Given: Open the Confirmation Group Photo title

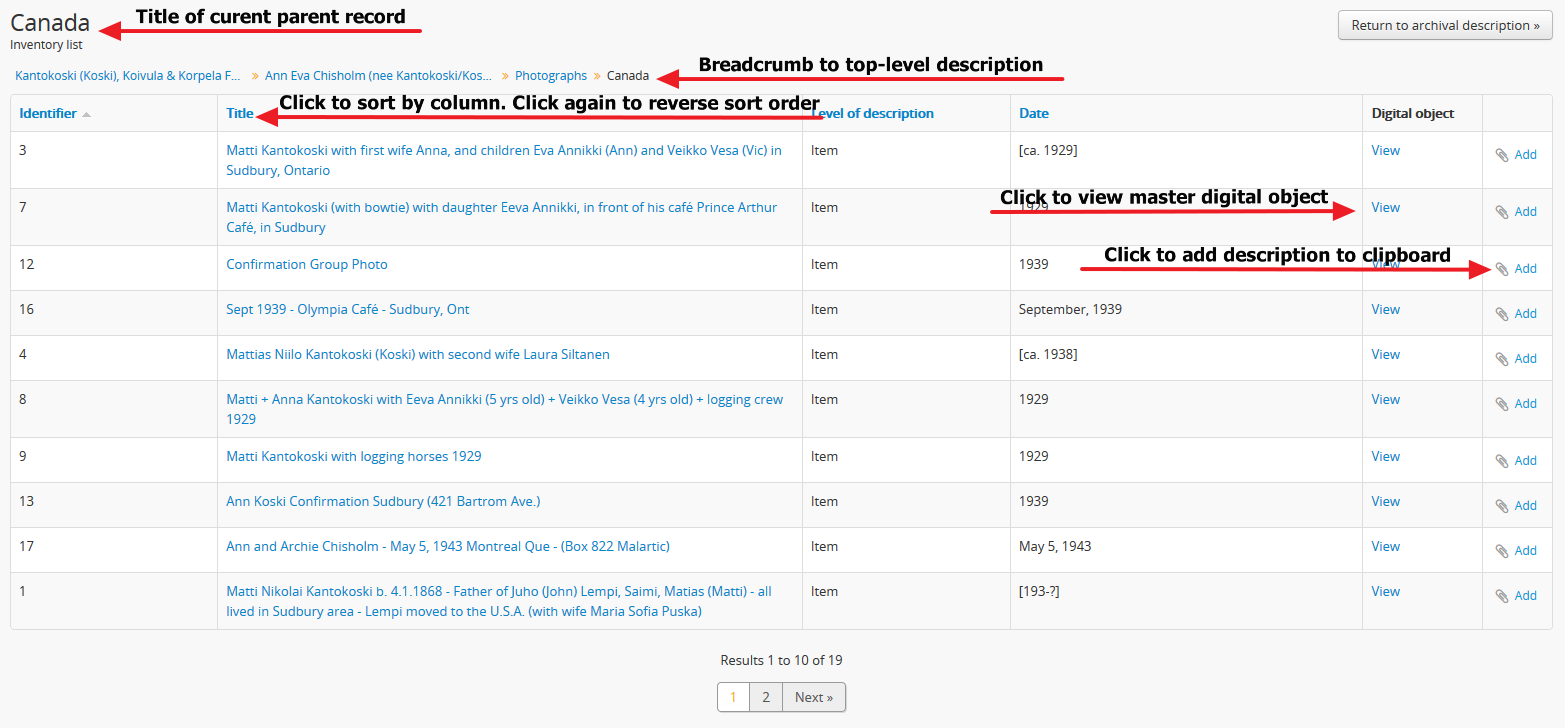Looking at the screenshot, I should 307,265.
